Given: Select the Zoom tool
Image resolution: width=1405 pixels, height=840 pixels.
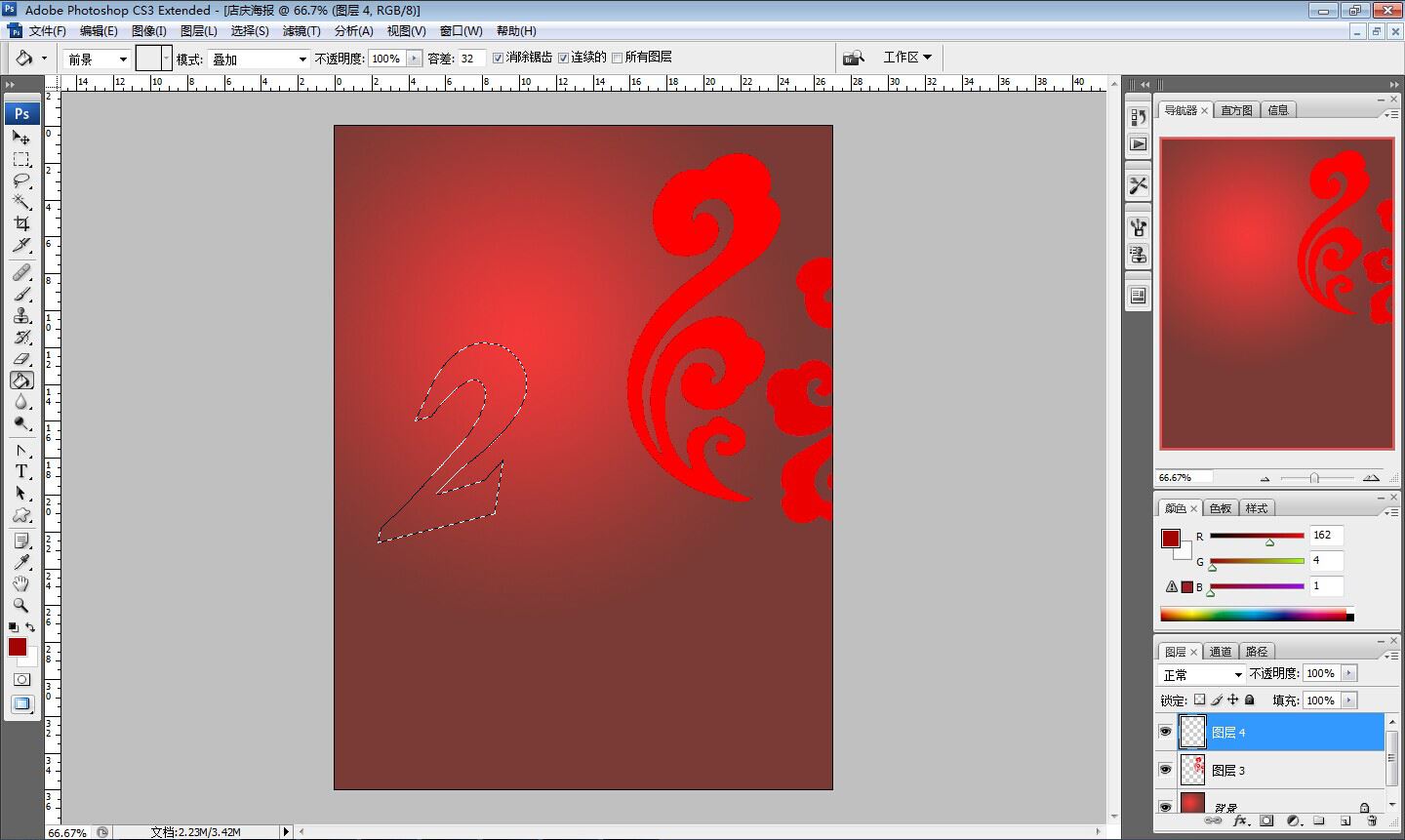Looking at the screenshot, I should click(x=21, y=605).
